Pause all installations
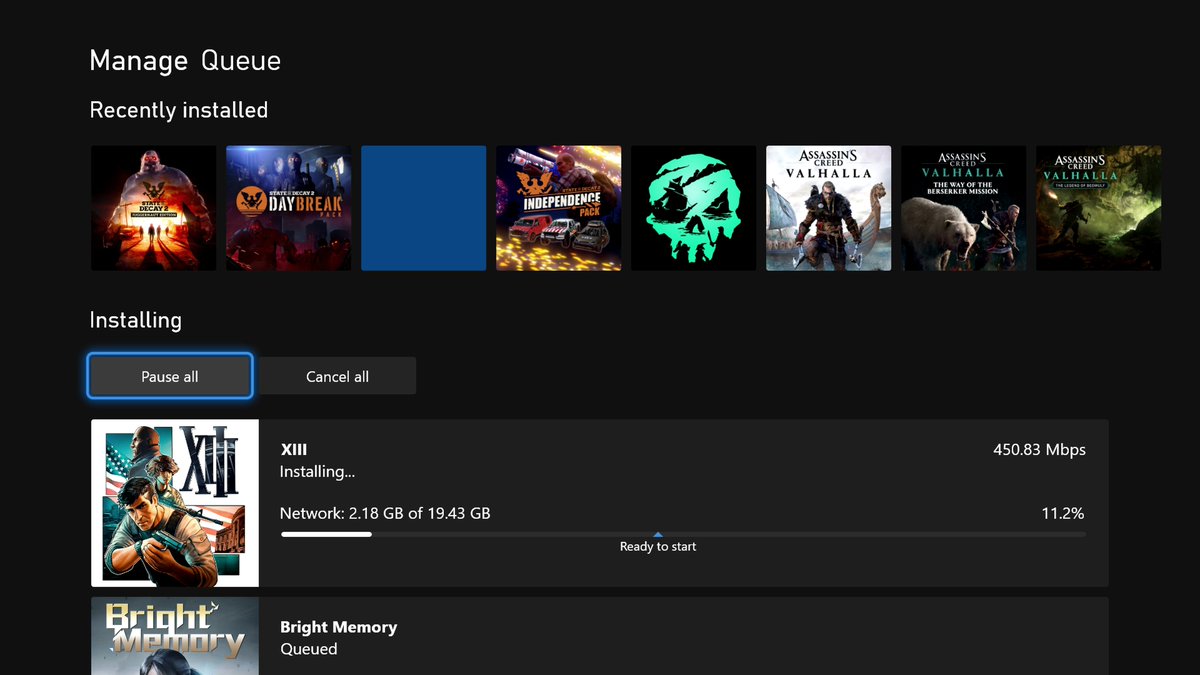Viewport: 1200px width, 675px height. coord(170,376)
